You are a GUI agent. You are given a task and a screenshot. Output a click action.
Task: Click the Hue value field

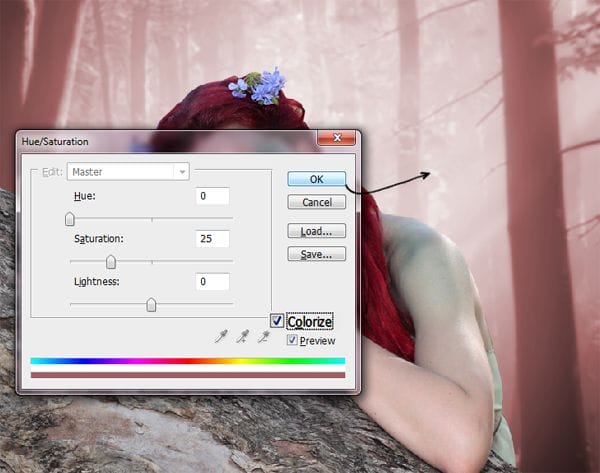point(212,196)
